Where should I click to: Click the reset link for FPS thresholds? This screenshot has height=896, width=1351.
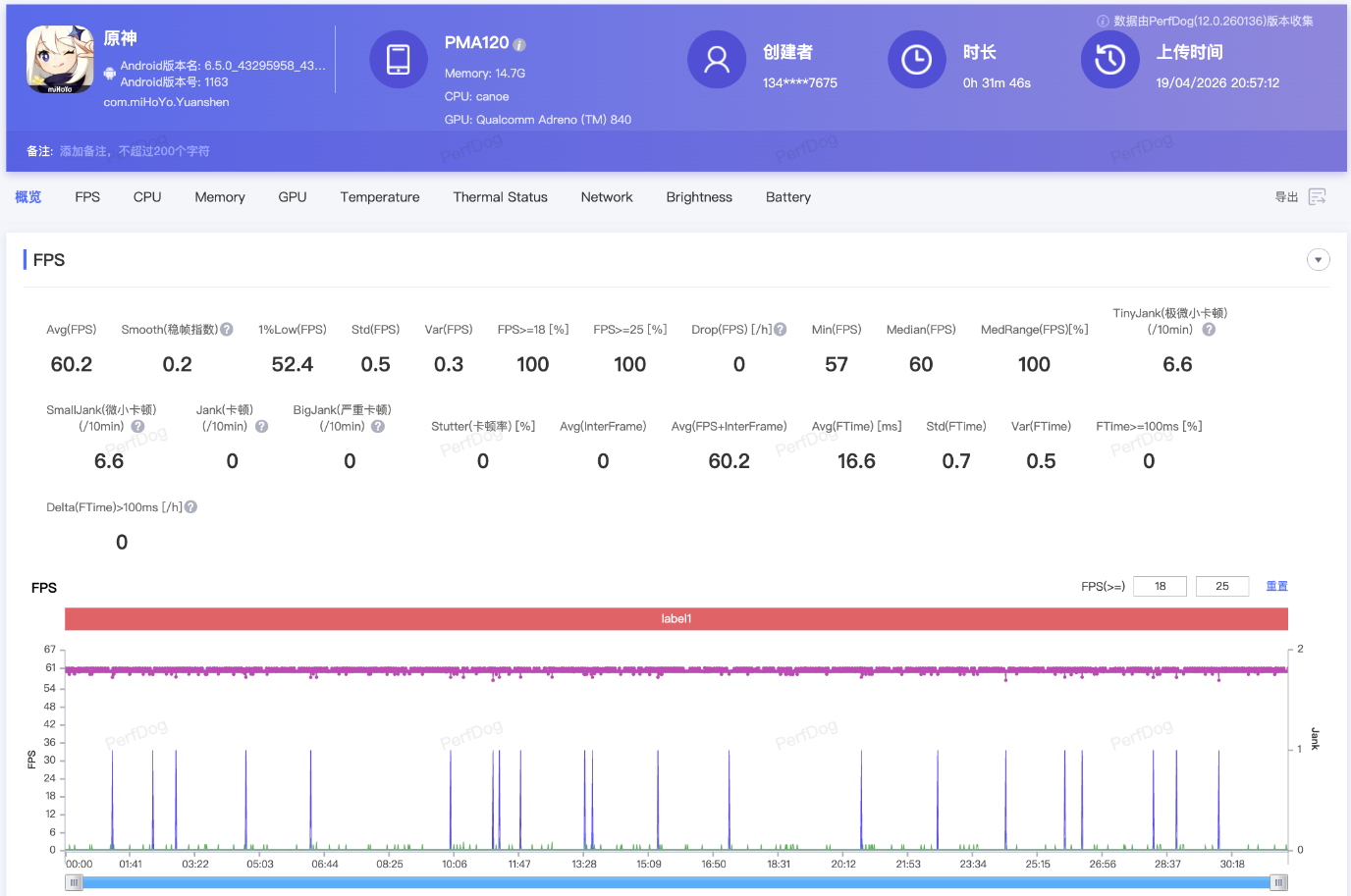[1276, 586]
